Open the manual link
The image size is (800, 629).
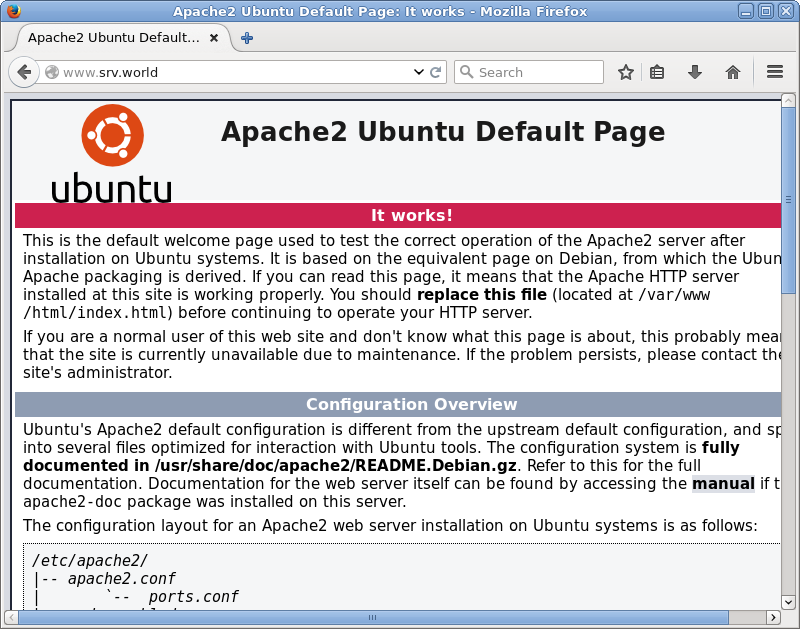click(x=723, y=484)
